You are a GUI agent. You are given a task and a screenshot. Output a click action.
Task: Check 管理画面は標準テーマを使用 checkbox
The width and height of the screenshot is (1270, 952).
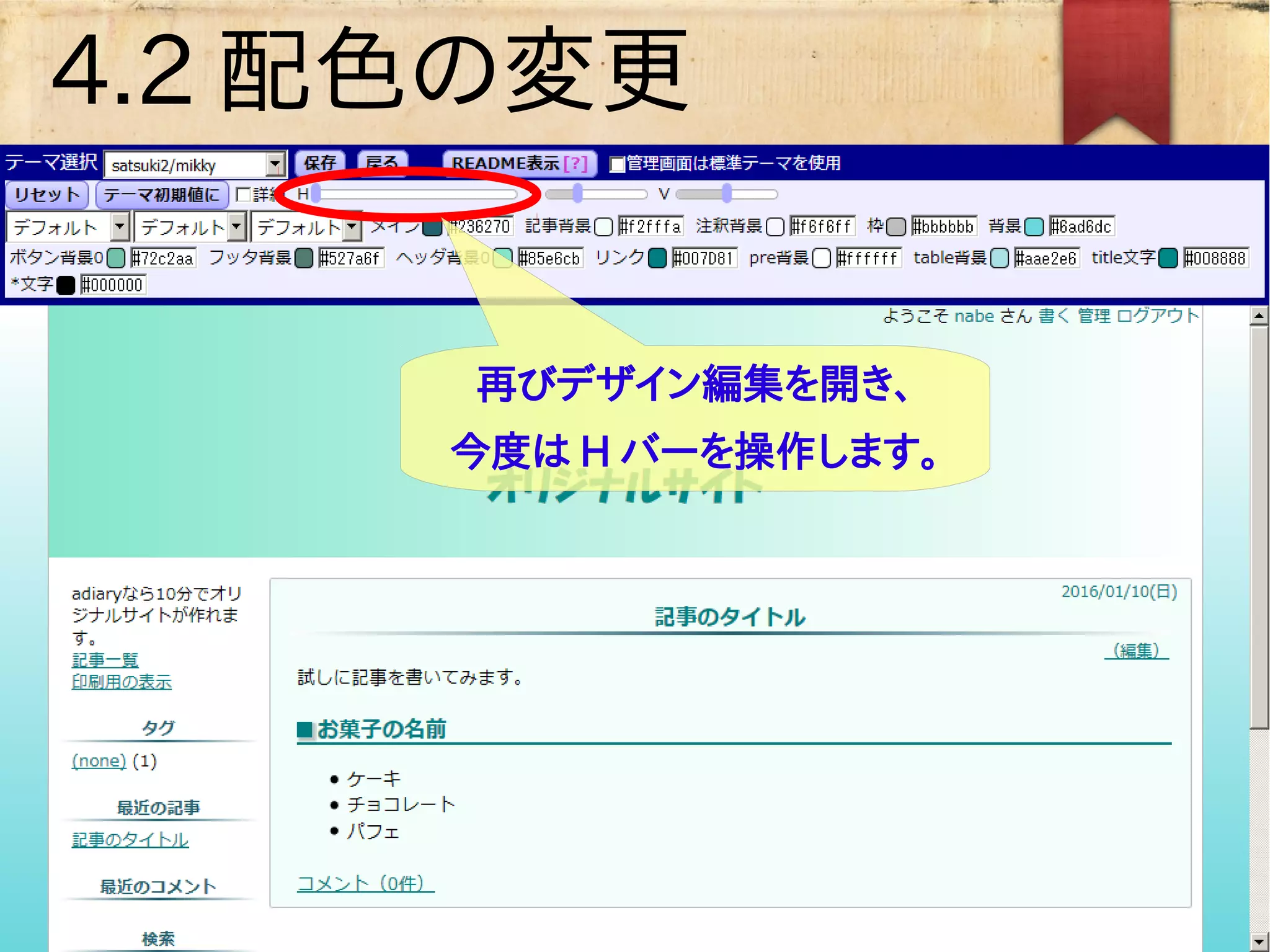click(616, 164)
